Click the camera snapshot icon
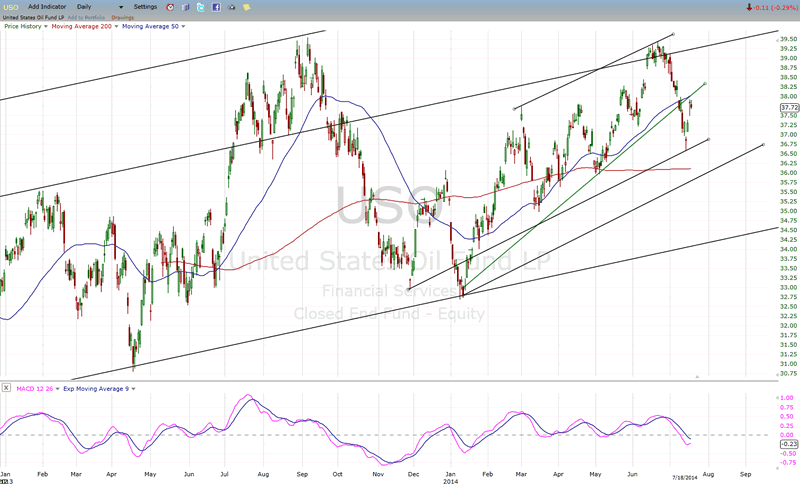The height and width of the screenshot is (485, 800). point(232,7)
